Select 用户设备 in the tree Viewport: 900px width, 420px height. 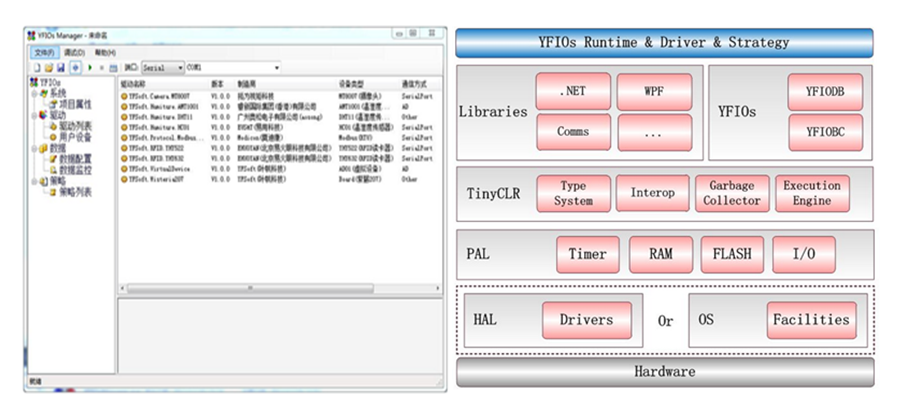[75, 137]
